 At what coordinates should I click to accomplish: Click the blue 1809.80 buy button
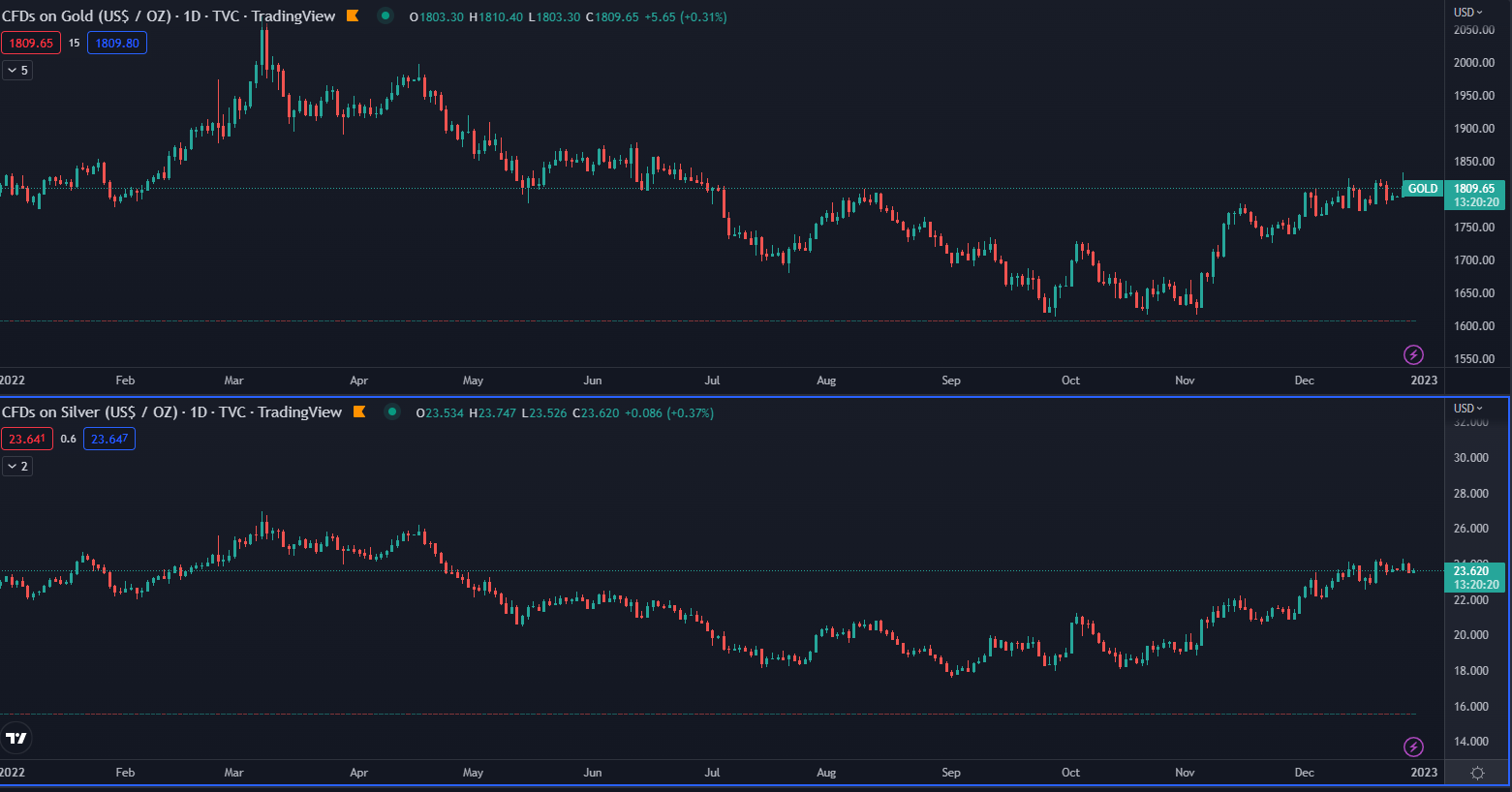click(117, 43)
